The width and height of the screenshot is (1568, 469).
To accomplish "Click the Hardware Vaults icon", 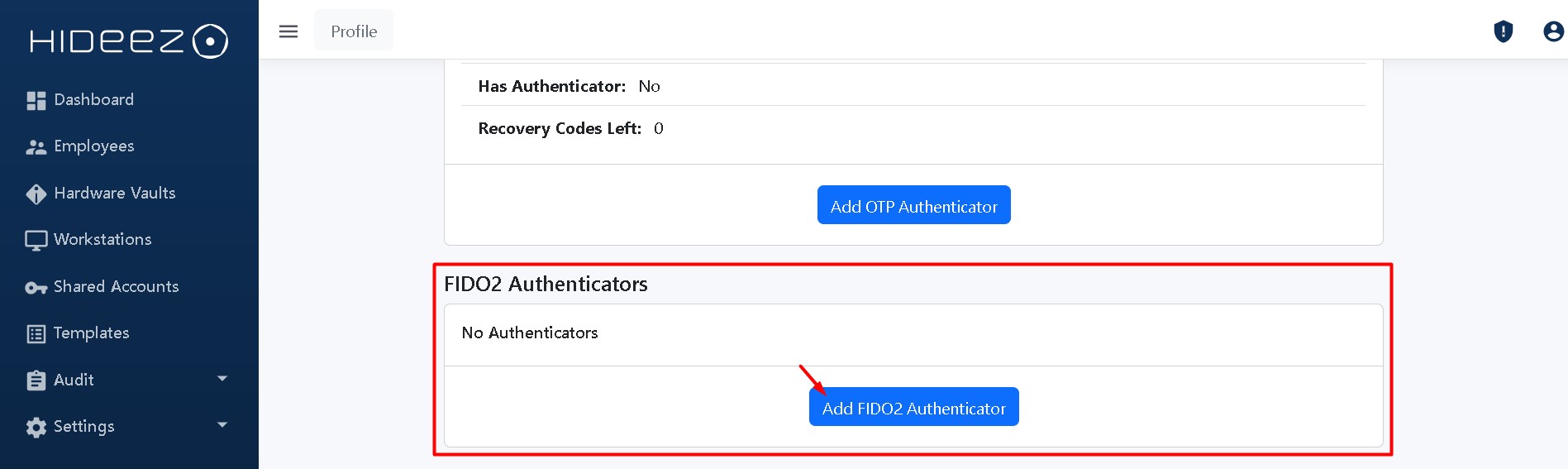I will point(36,194).
